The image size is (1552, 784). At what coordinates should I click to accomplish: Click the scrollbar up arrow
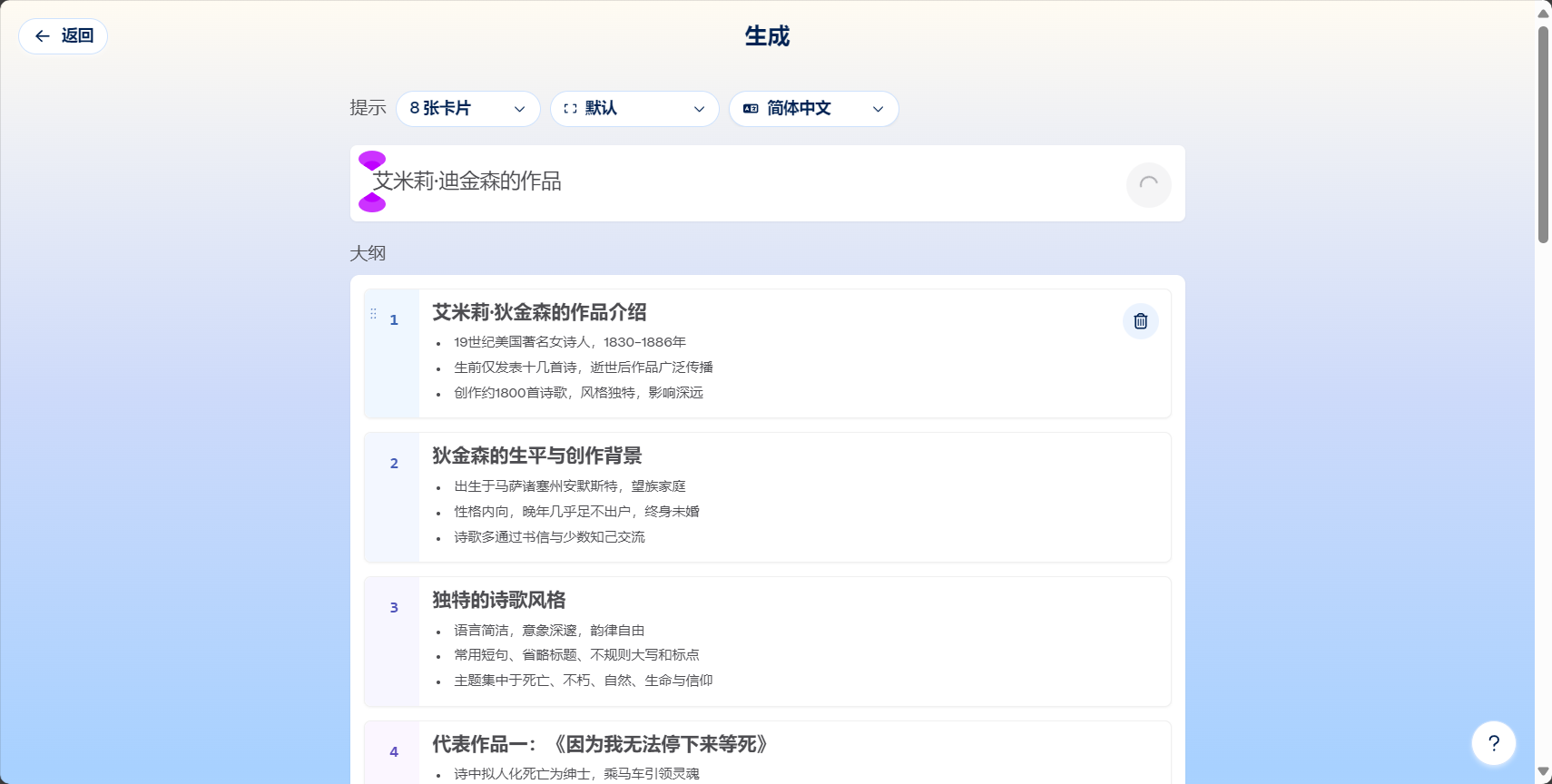pos(1543,12)
